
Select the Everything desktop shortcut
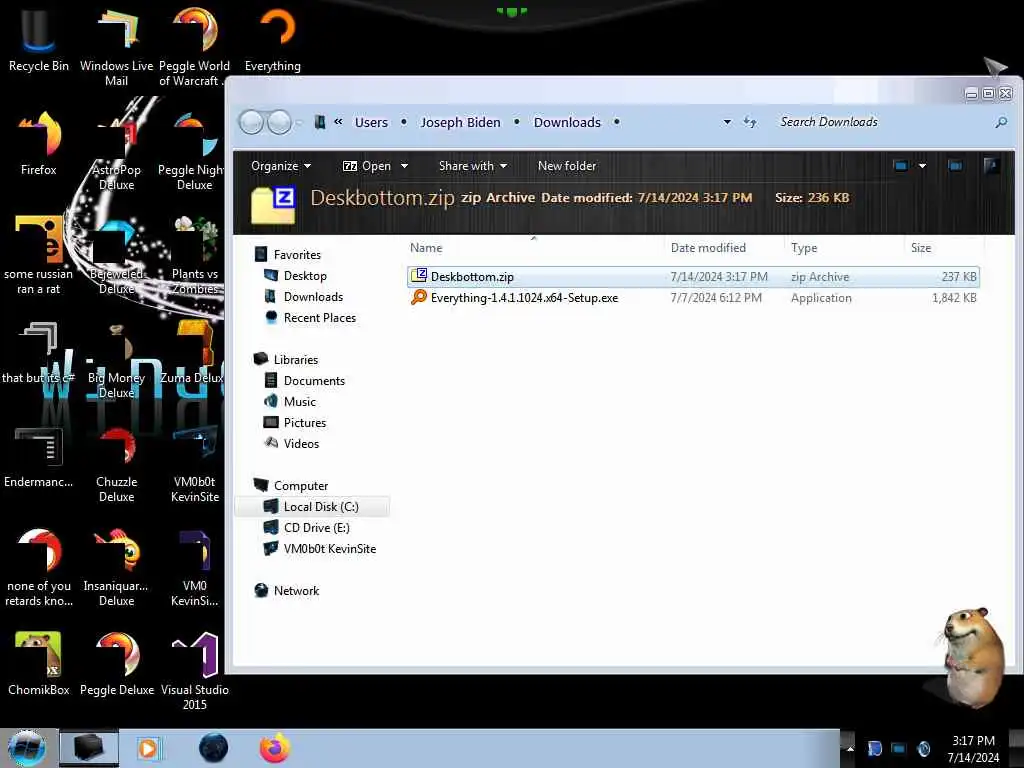pos(273,39)
